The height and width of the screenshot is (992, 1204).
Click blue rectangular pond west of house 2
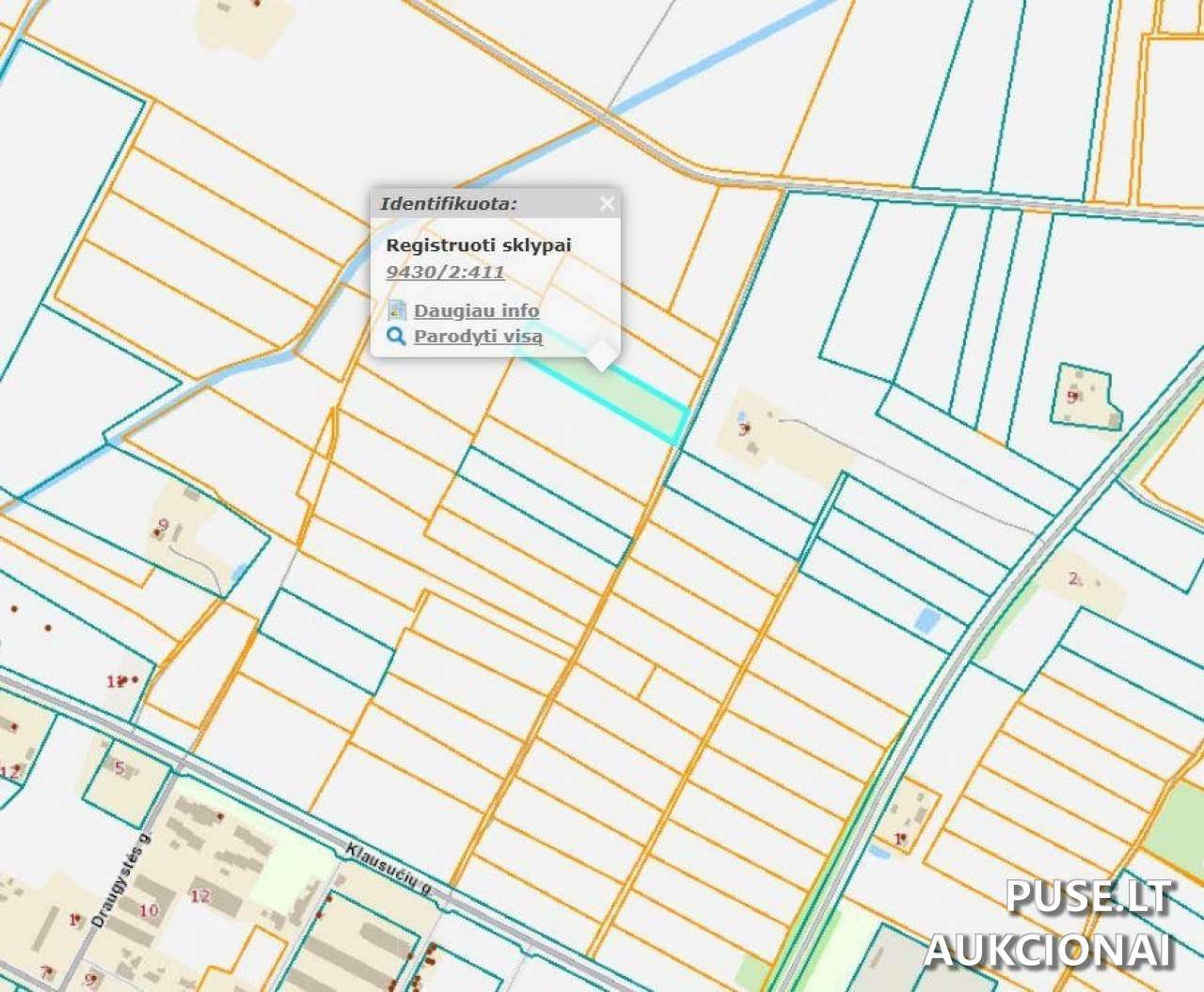(927, 619)
